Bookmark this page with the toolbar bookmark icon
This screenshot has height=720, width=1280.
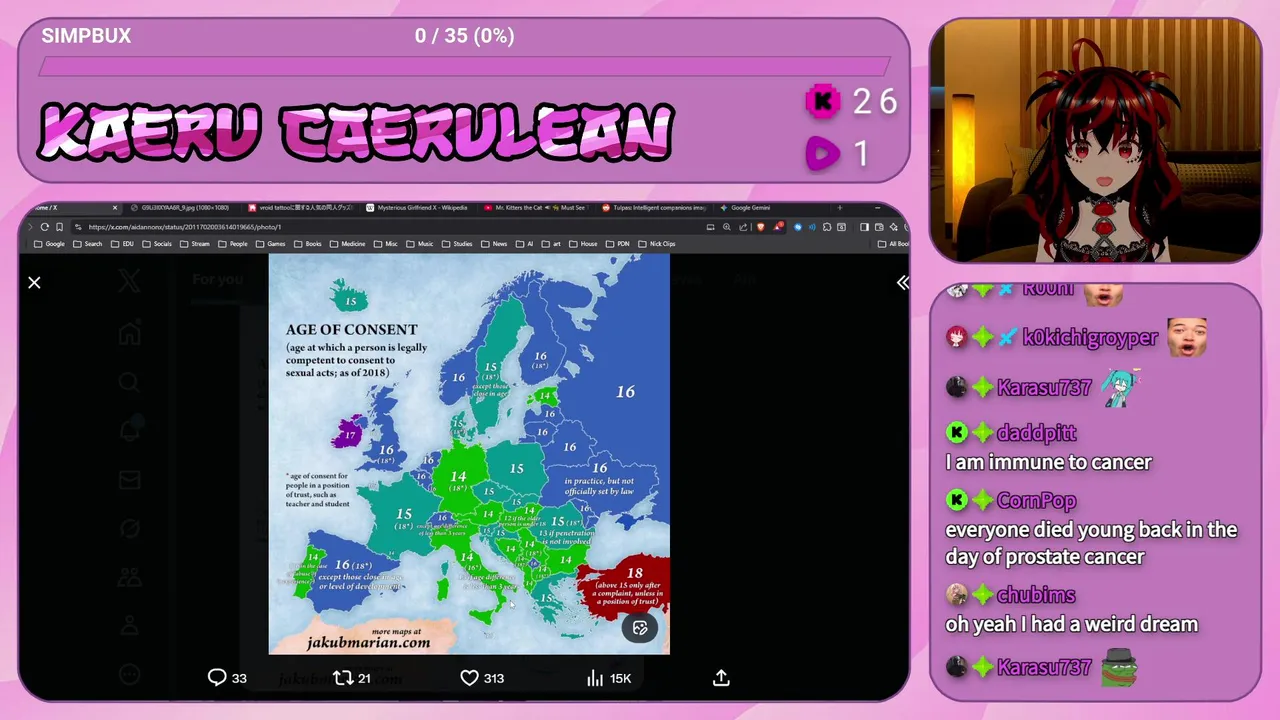pos(59,227)
